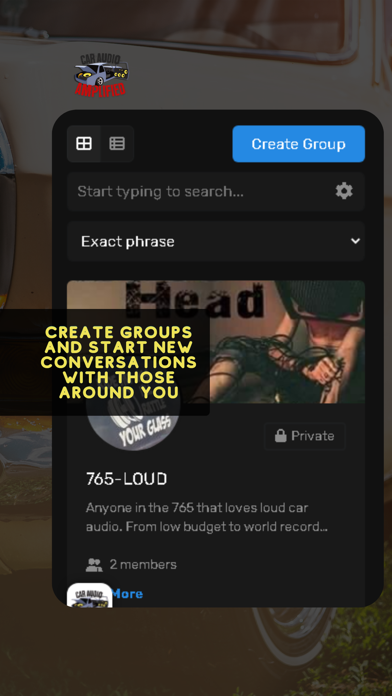
Task: Click the More link
Action: [x=128, y=593]
